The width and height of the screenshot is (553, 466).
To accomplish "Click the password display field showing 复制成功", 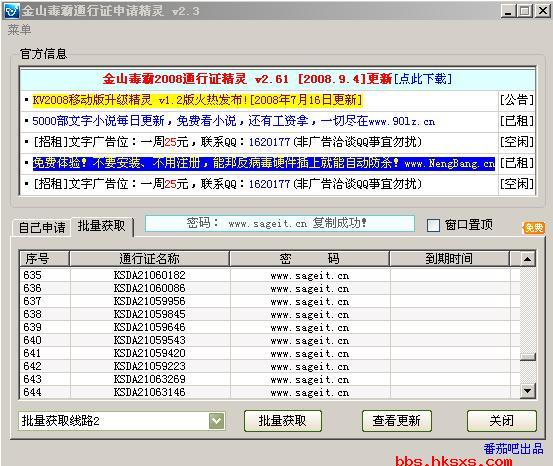I will 280,223.
